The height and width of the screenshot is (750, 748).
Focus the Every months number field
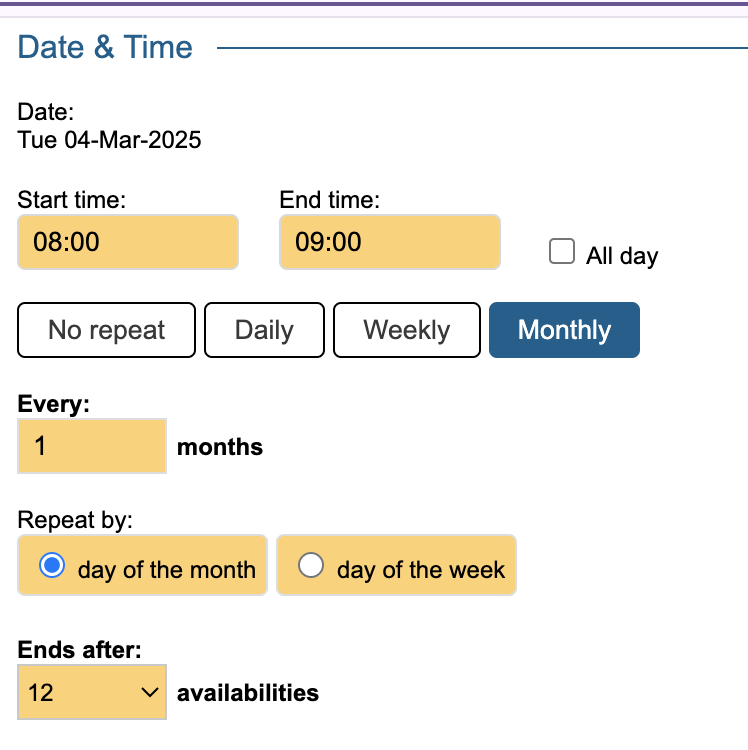pos(91,446)
